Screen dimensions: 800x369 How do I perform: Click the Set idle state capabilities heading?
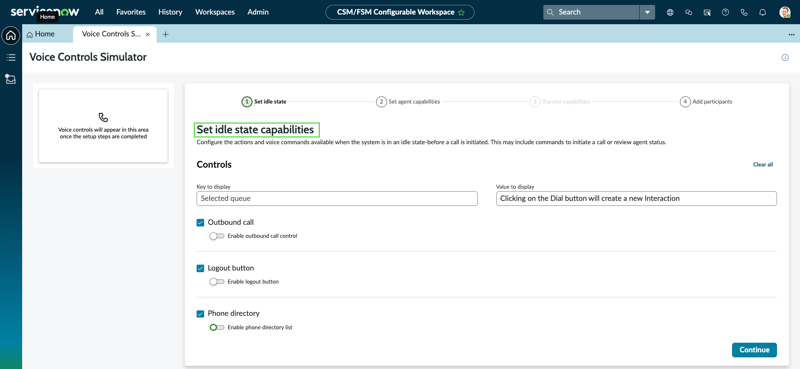(x=255, y=130)
